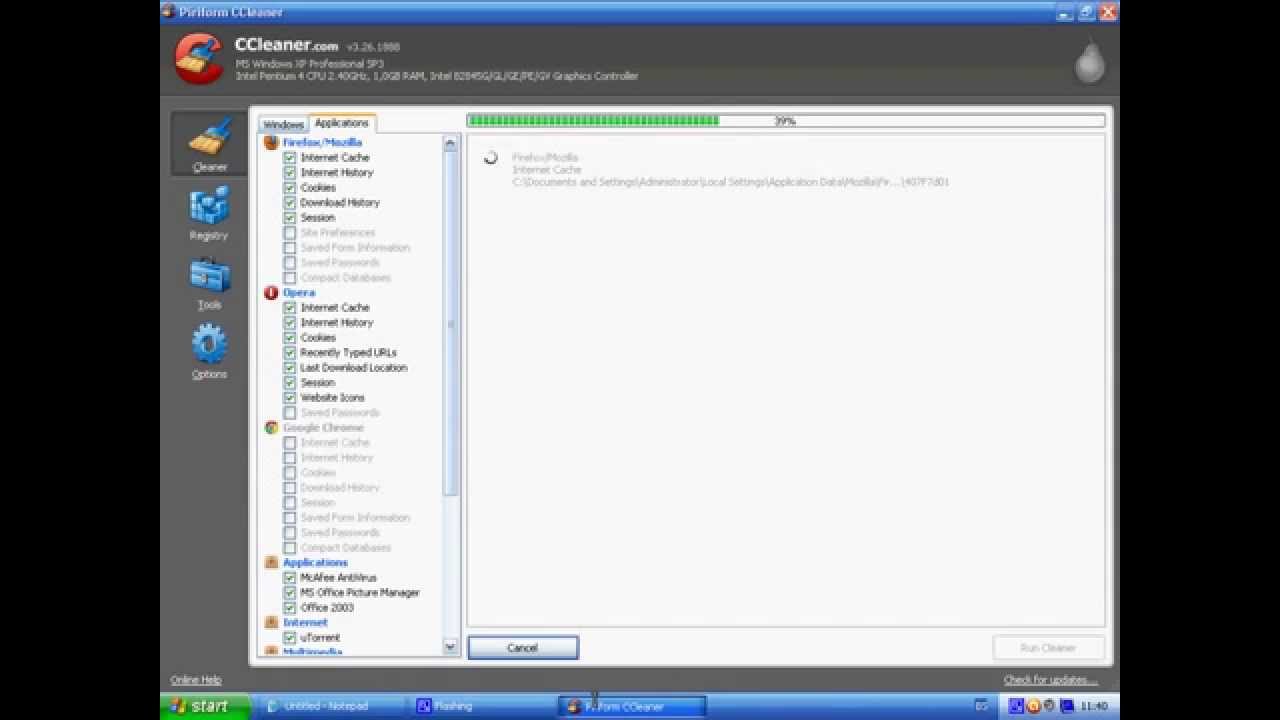Viewport: 1280px width, 720px height.
Task: Select the Applications group heading in list
Action: [x=315, y=562]
